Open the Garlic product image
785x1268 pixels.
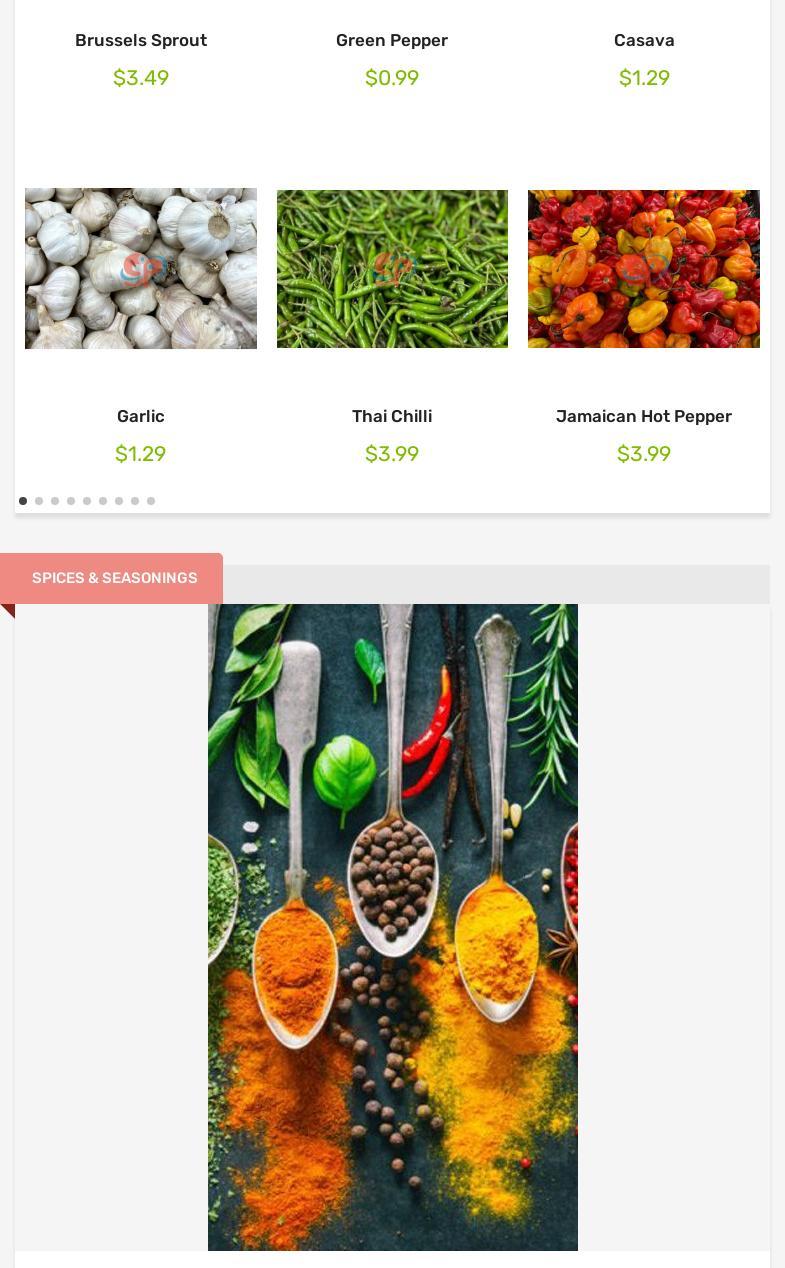point(141,268)
